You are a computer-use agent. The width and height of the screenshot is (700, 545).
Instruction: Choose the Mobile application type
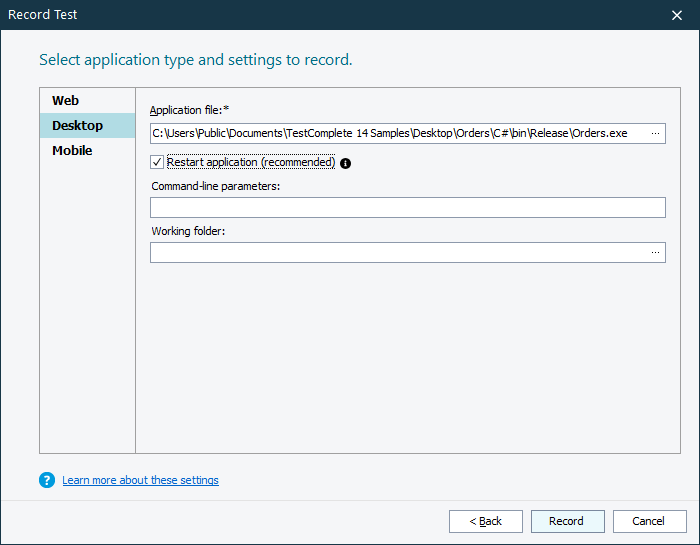click(x=73, y=151)
